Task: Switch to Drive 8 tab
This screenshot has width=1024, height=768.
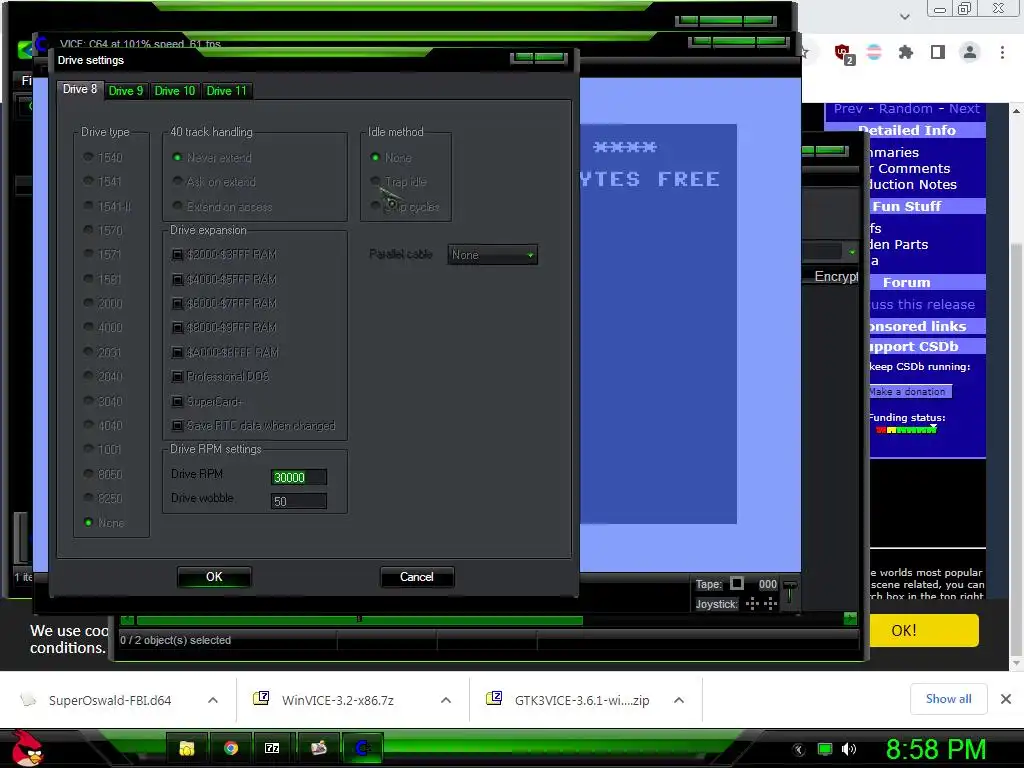Action: (x=80, y=89)
